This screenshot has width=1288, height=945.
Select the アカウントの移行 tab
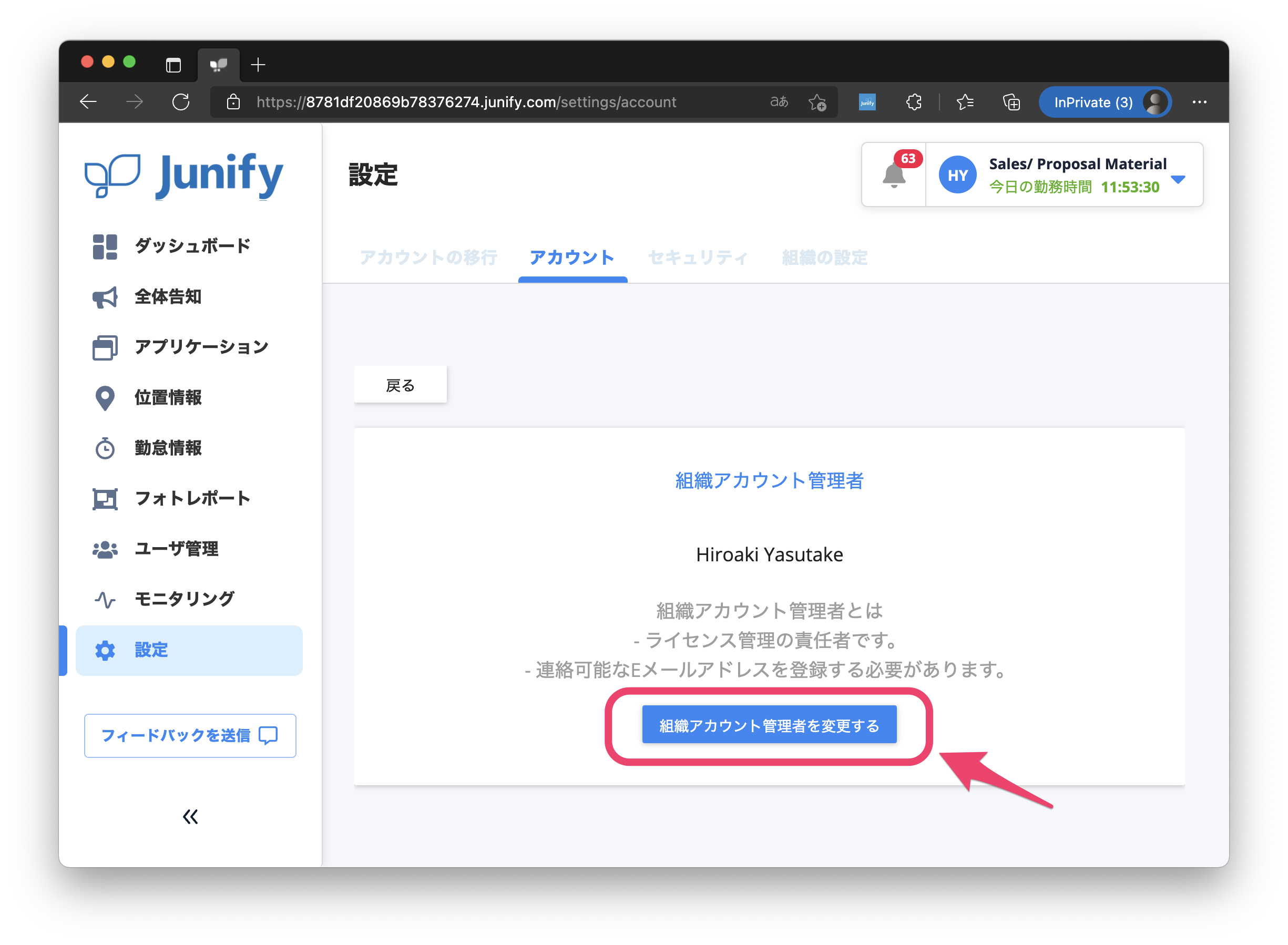coord(428,258)
